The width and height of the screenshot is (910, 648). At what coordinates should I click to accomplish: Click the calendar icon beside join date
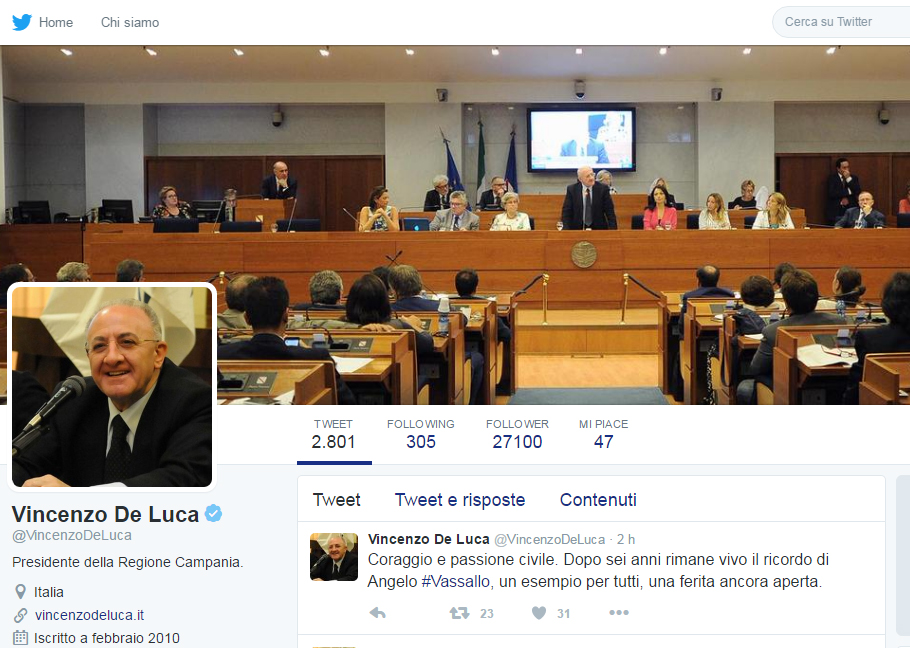20,638
